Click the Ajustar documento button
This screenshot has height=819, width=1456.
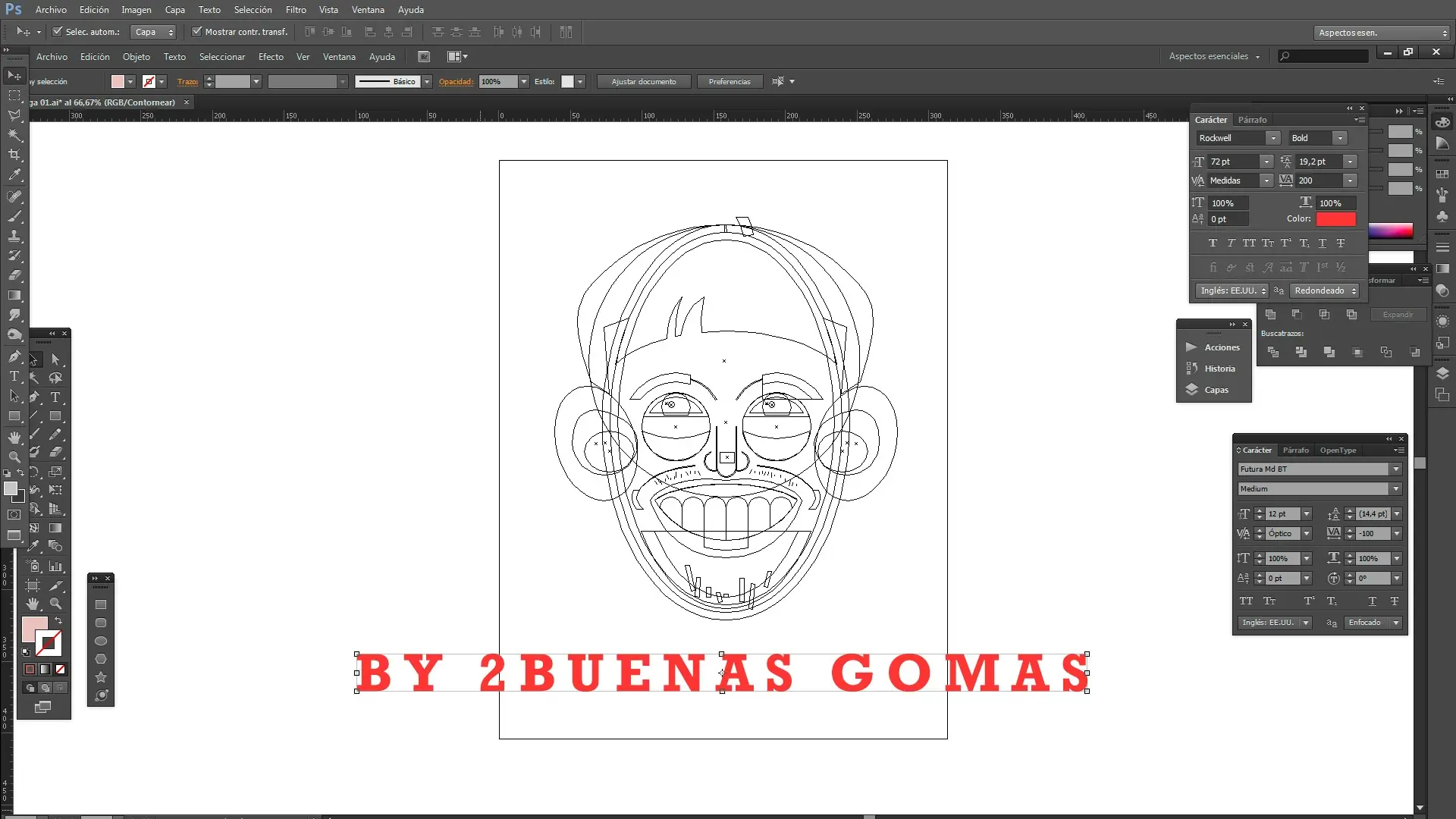[x=644, y=81]
